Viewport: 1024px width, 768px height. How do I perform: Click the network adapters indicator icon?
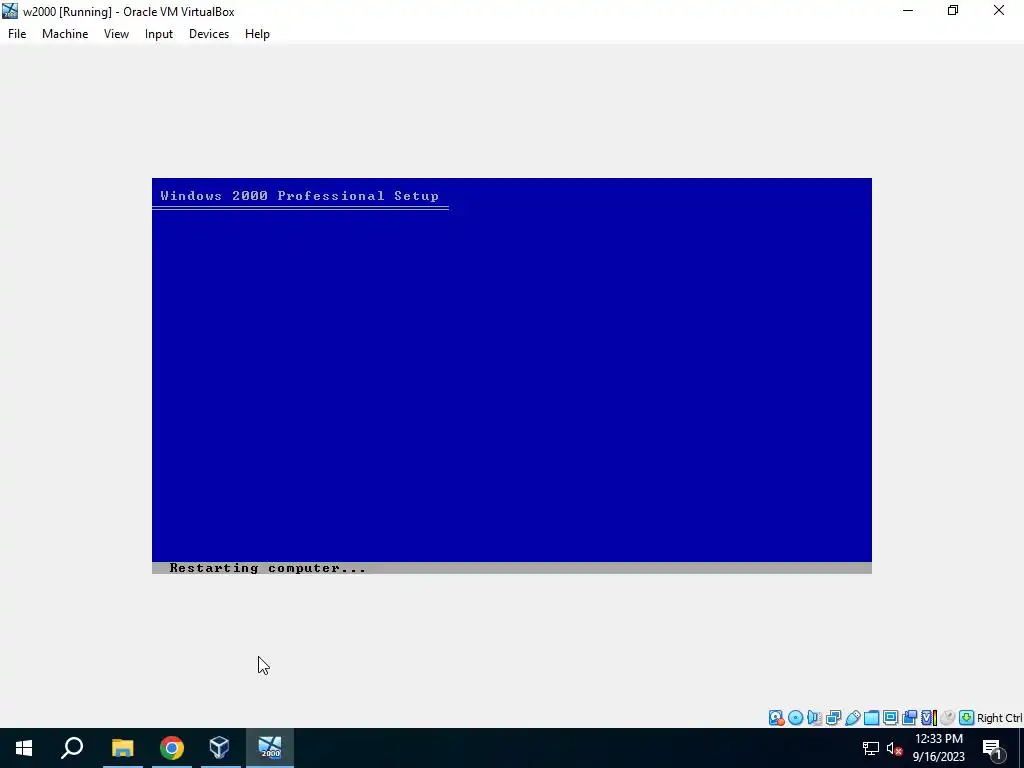[833, 718]
